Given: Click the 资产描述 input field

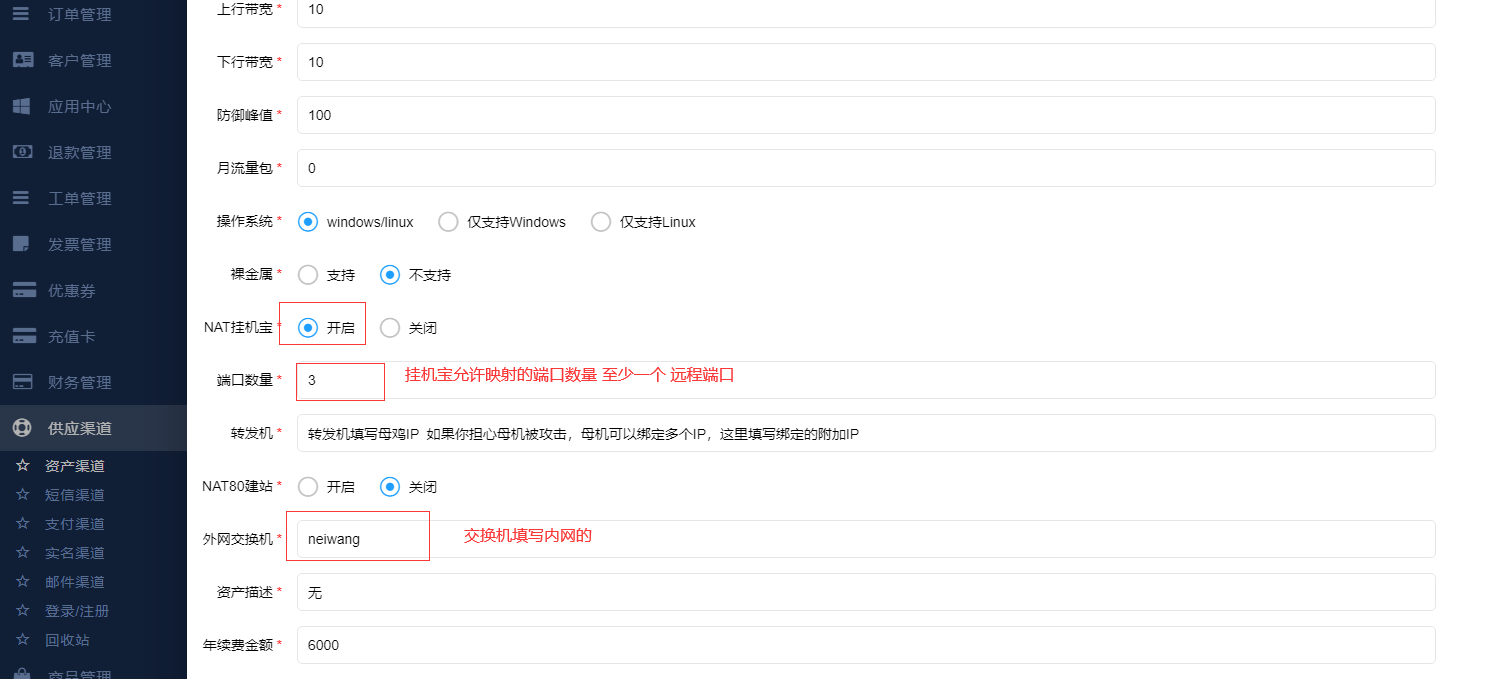Looking at the screenshot, I should click(866, 592).
